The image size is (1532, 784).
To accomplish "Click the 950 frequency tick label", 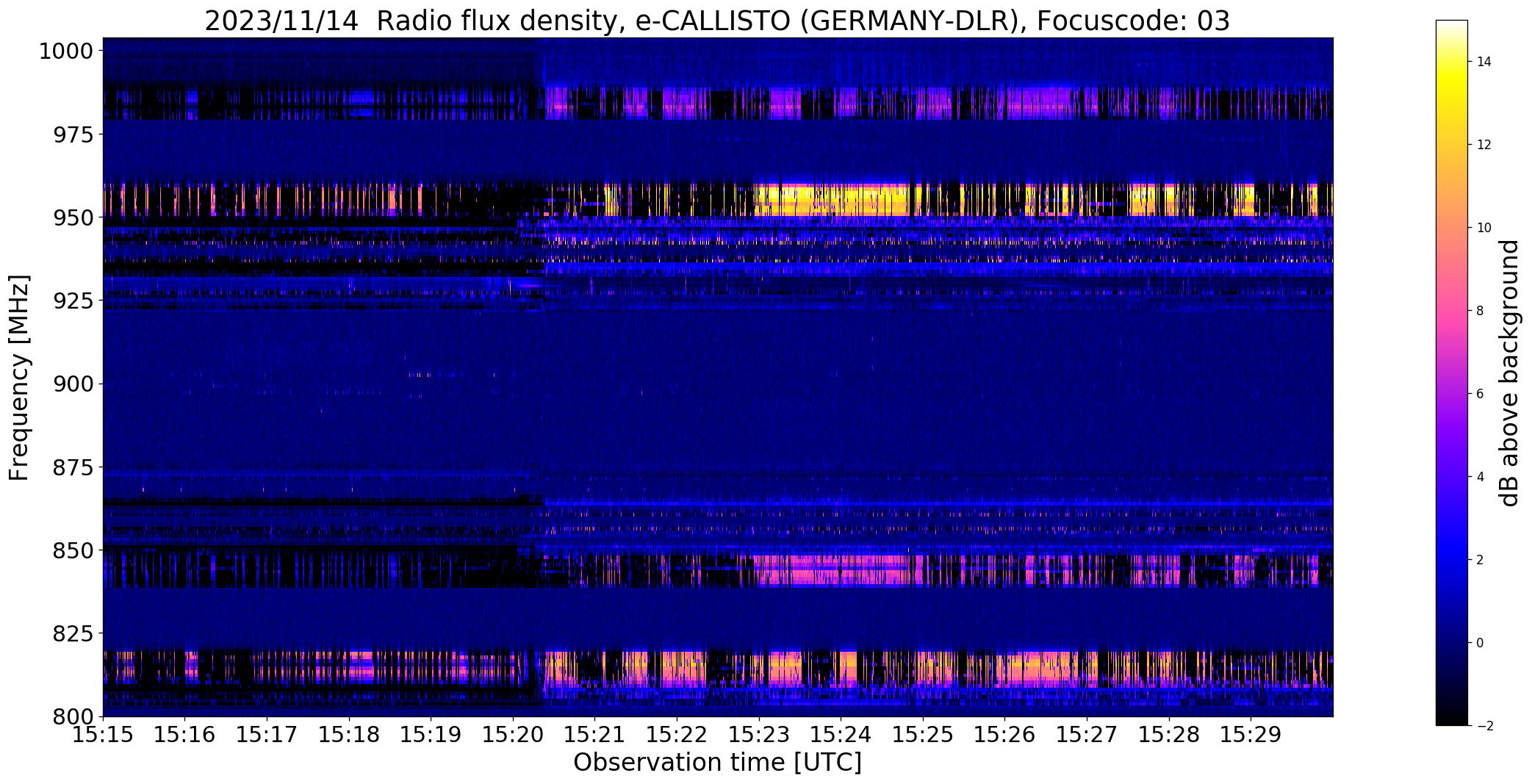I will (73, 218).
